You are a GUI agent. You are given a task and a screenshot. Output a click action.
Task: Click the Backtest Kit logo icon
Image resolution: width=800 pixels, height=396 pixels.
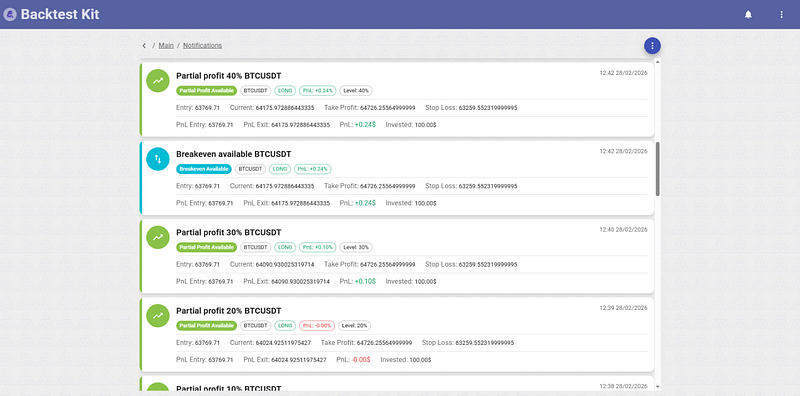(x=10, y=14)
